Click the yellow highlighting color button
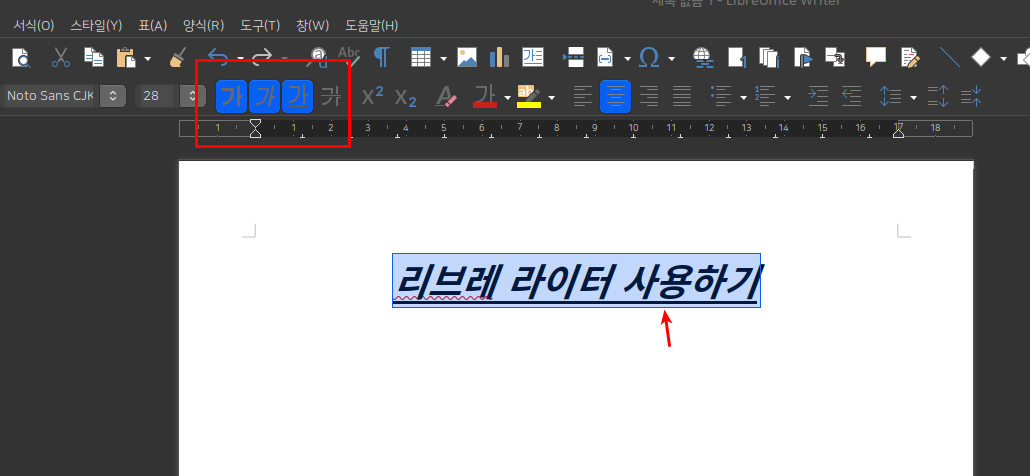The image size is (1030, 476). (x=528, y=97)
